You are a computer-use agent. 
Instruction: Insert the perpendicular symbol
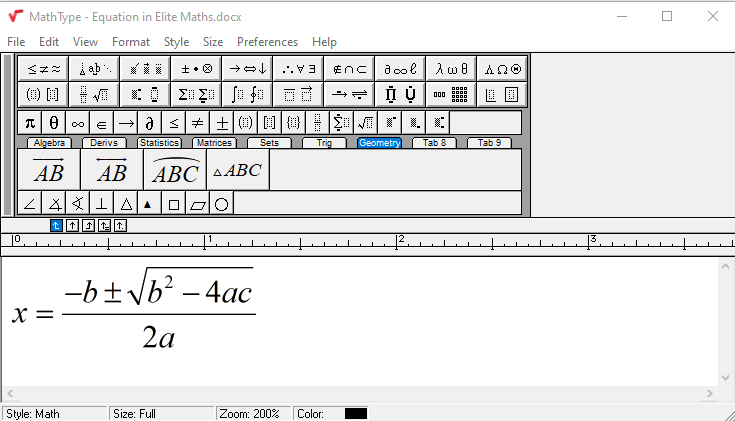tap(102, 204)
